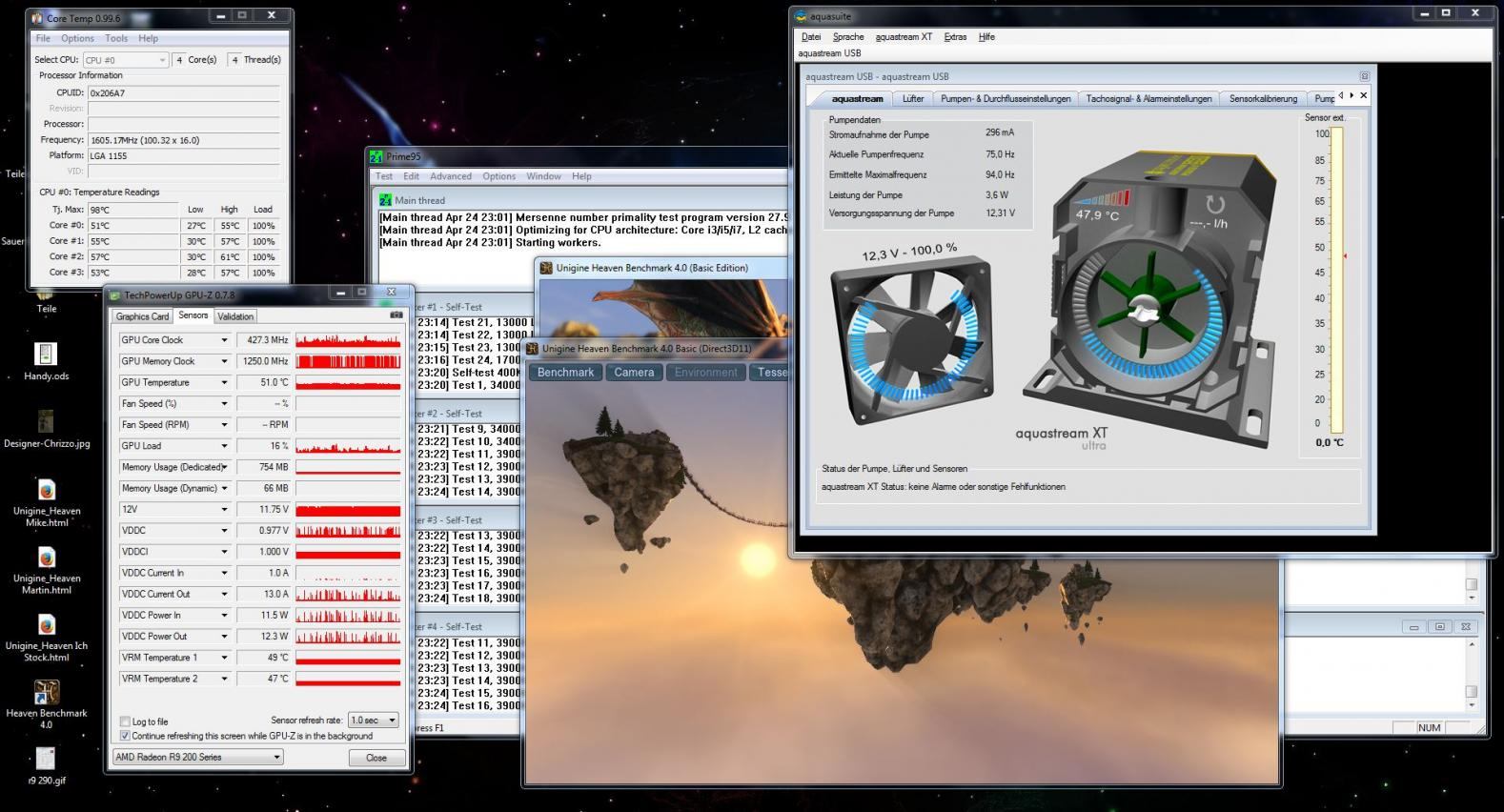Open the AMD Radeon R9 200 Series selector
Image resolution: width=1504 pixels, height=812 pixels.
click(198, 757)
